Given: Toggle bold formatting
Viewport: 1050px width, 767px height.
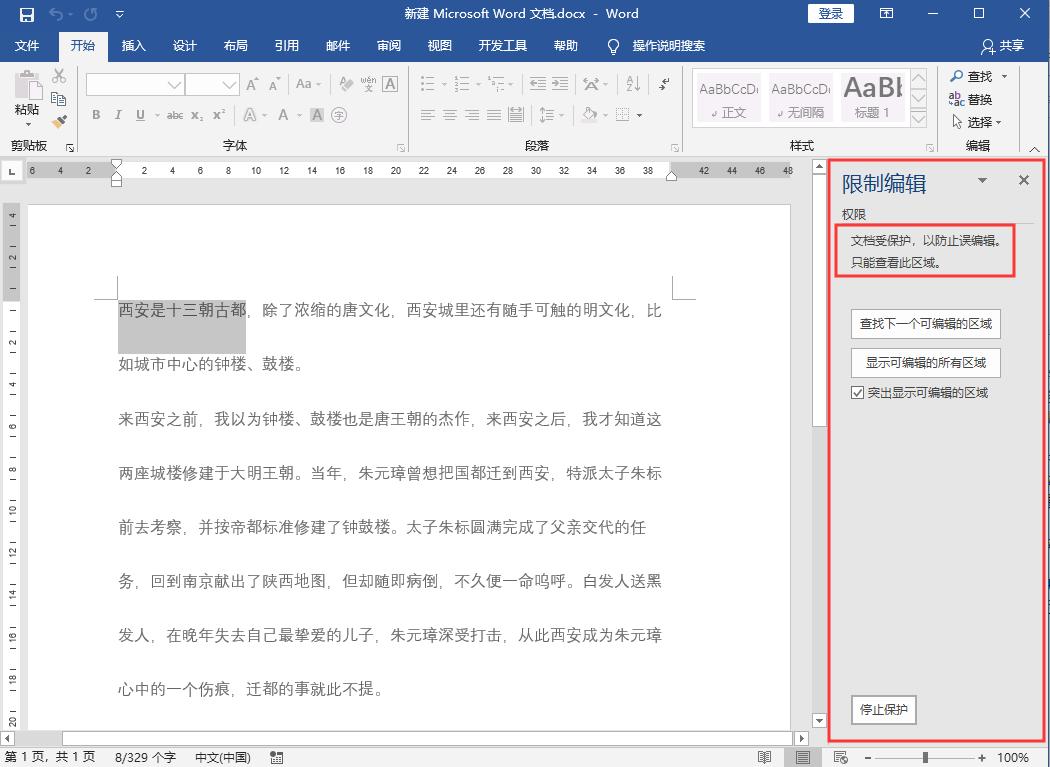Looking at the screenshot, I should pos(95,114).
